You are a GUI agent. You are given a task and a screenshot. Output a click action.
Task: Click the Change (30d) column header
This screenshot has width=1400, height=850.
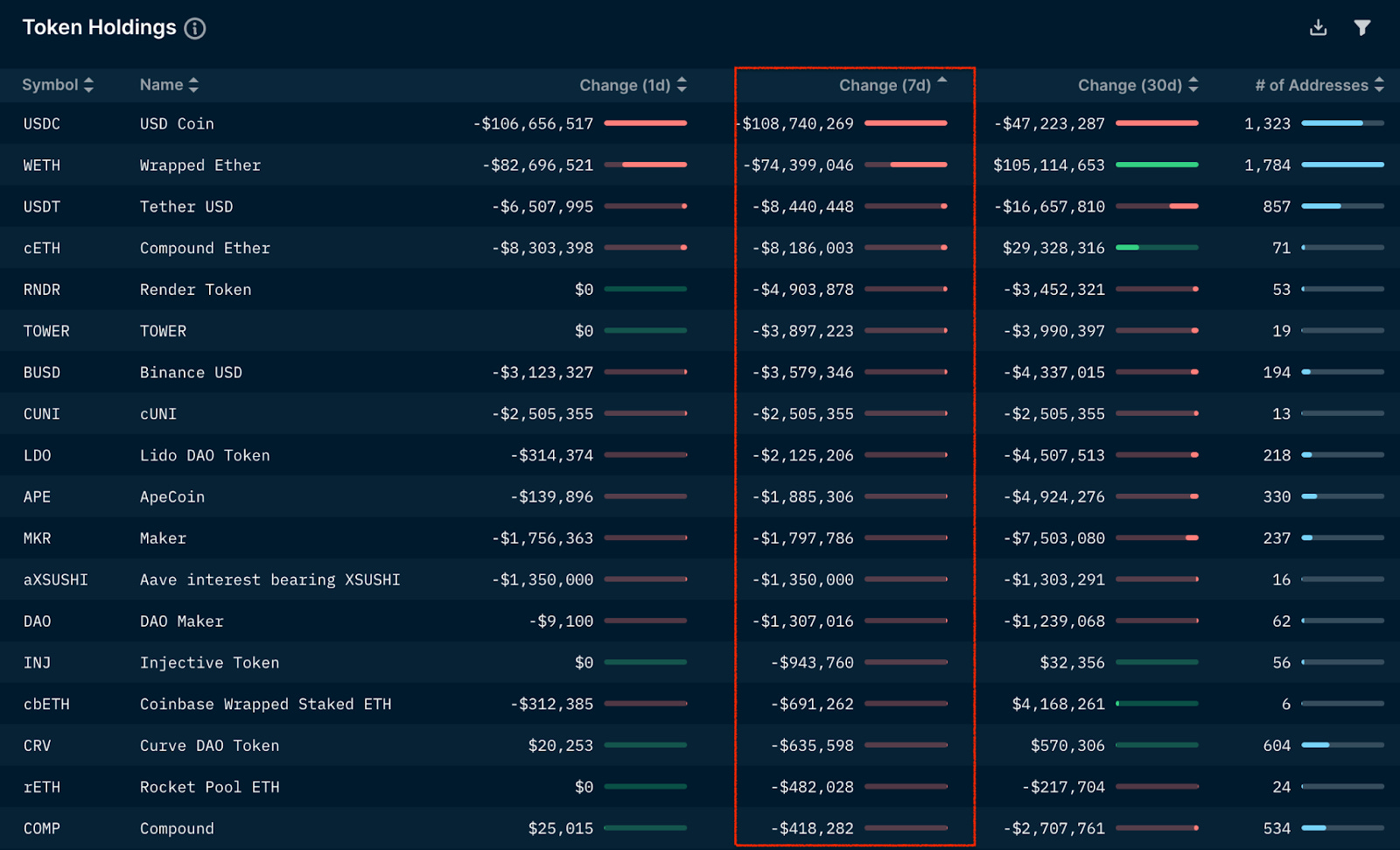coord(1130,86)
